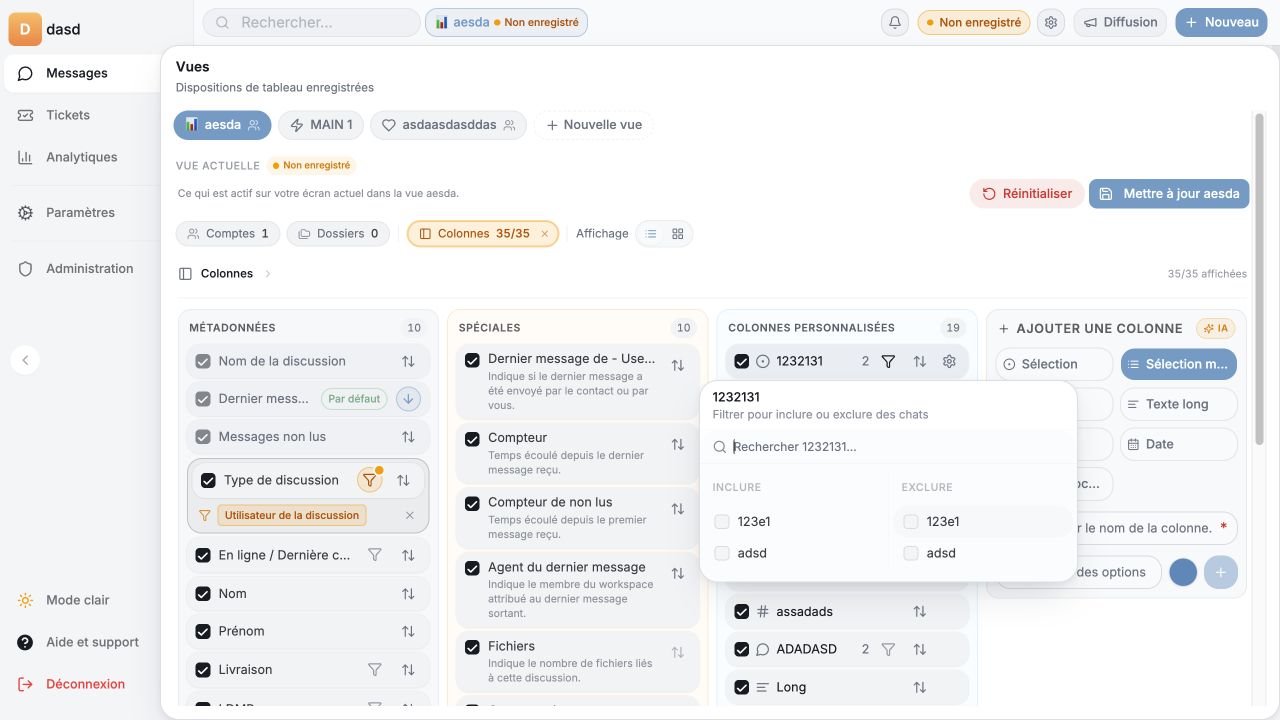Click sort arrows for Messages non lus
This screenshot has height=720, width=1280.
pyautogui.click(x=408, y=437)
